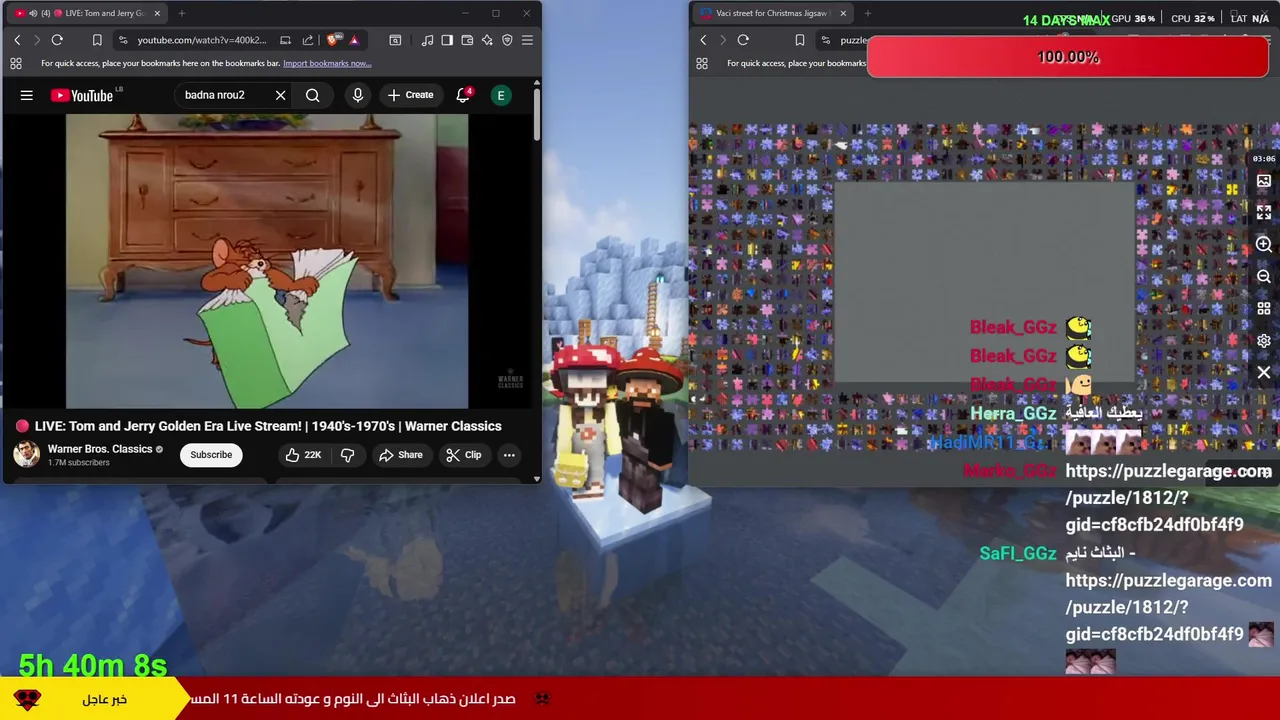Open apps grid in puzzle window bookmarks bar

pyautogui.click(x=702, y=63)
